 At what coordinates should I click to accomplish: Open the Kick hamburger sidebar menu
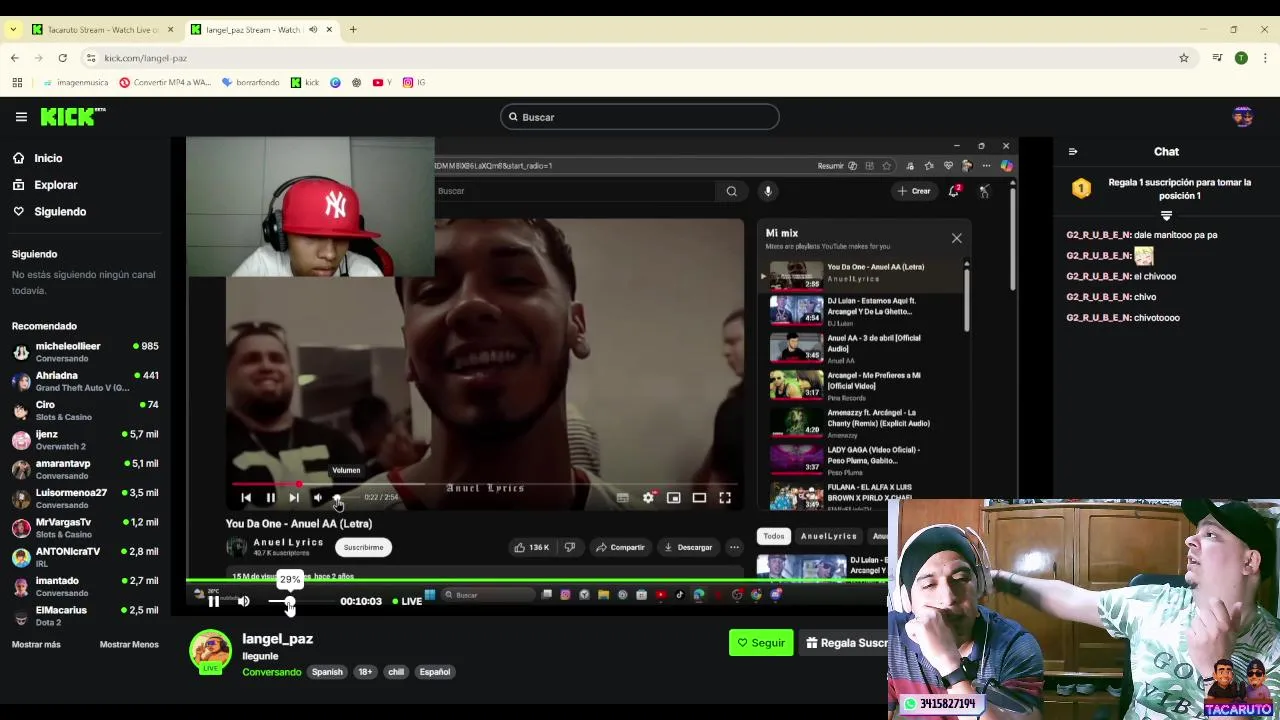click(21, 117)
